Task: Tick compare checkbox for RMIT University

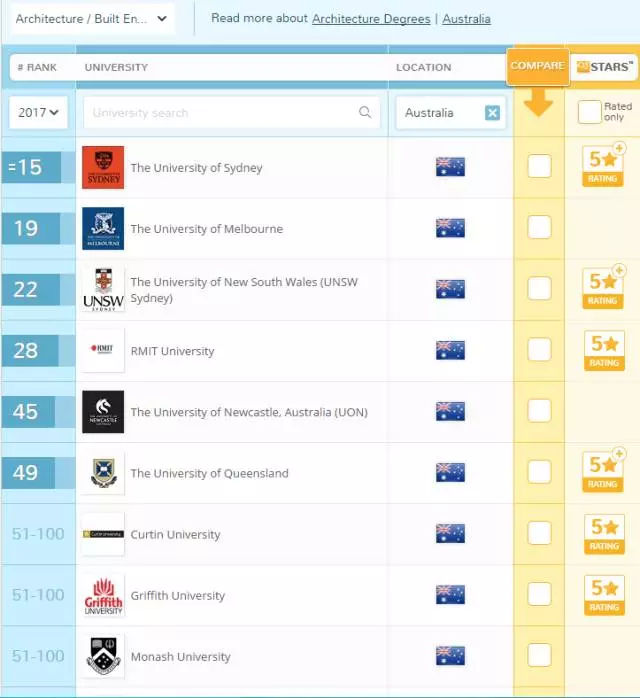Action: tap(539, 349)
